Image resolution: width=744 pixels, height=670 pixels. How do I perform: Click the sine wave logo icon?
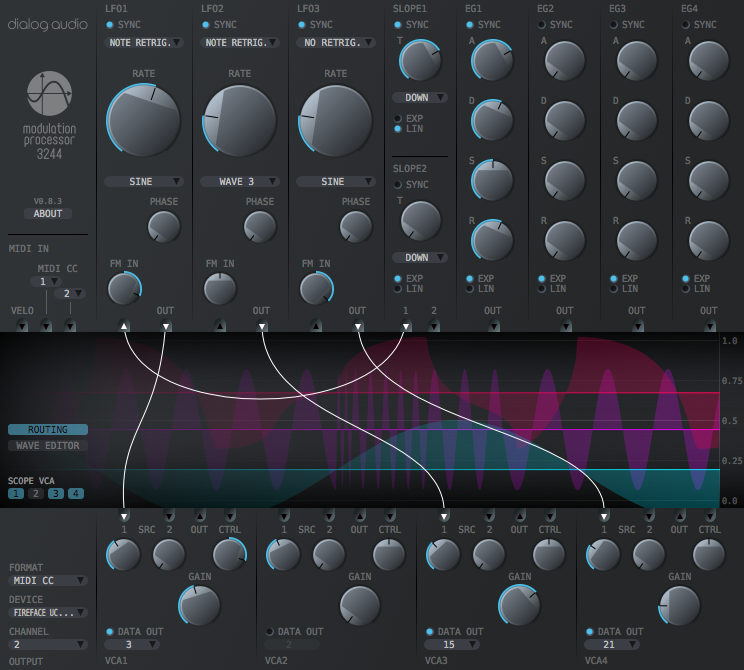48,96
